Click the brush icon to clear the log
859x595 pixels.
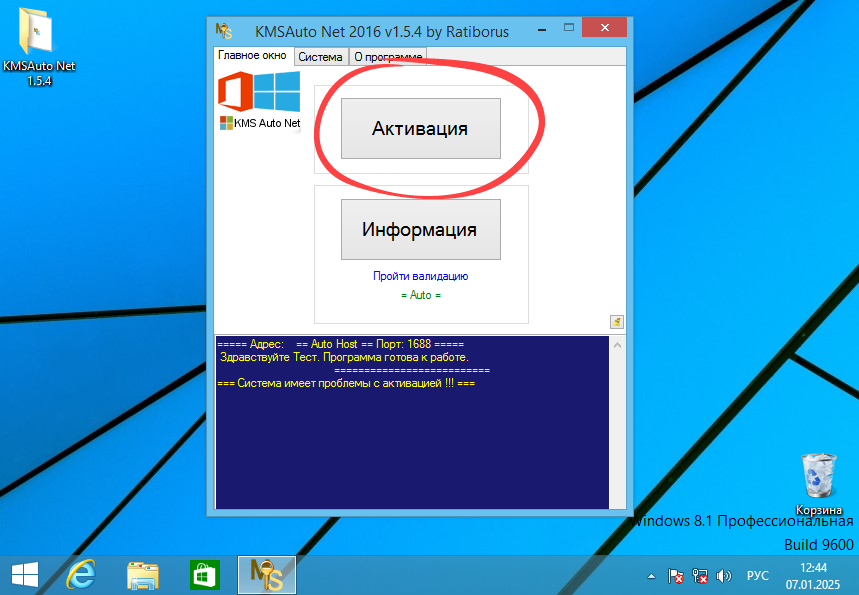[617, 321]
